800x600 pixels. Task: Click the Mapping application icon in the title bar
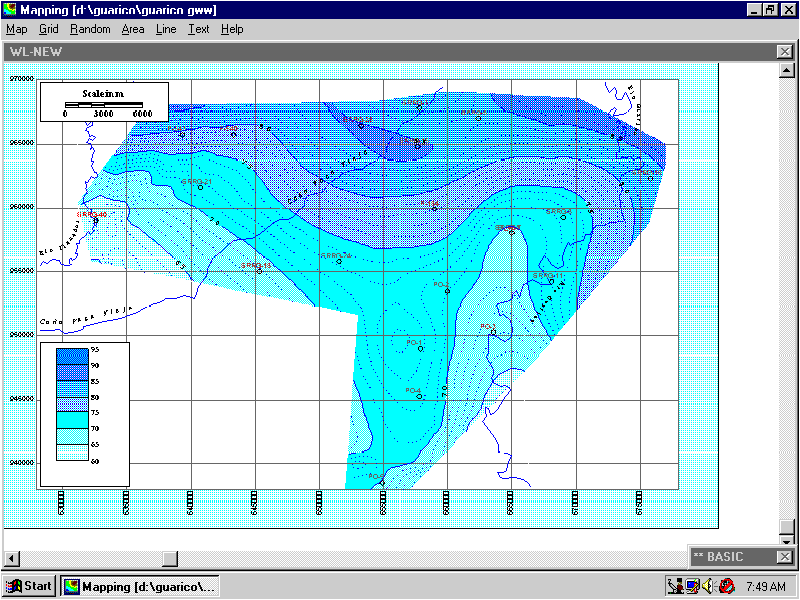pos(9,10)
